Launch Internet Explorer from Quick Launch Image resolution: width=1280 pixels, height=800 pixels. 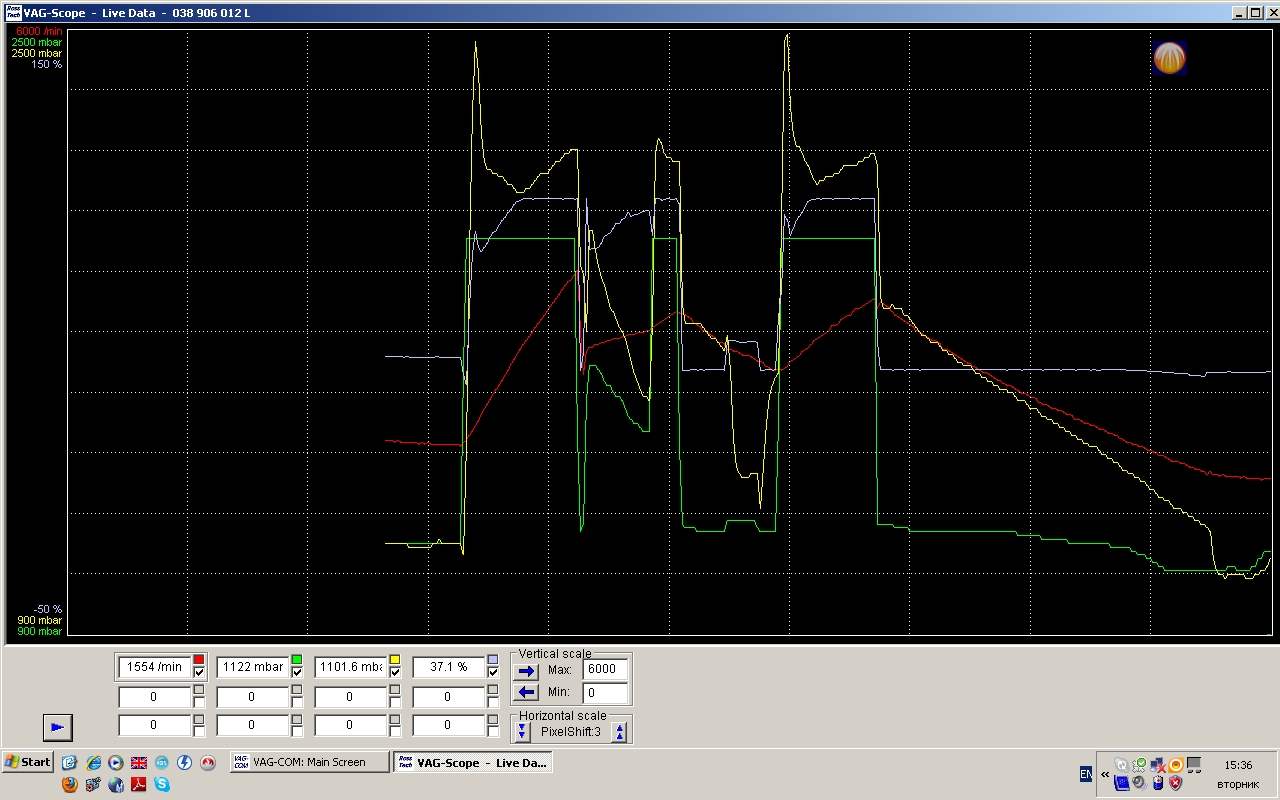pyautogui.click(x=93, y=762)
